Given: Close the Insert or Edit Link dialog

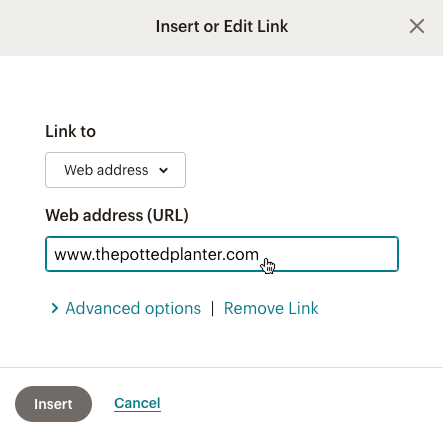Looking at the screenshot, I should 417,26.
